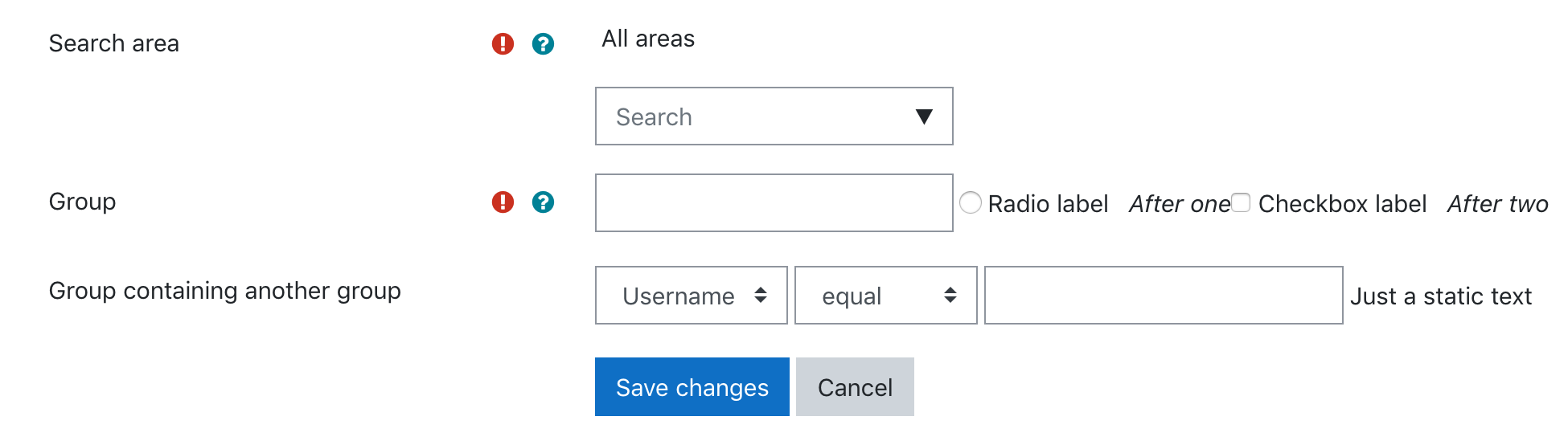Click the Search combo box down arrow
The image size is (1568, 445).
924,116
